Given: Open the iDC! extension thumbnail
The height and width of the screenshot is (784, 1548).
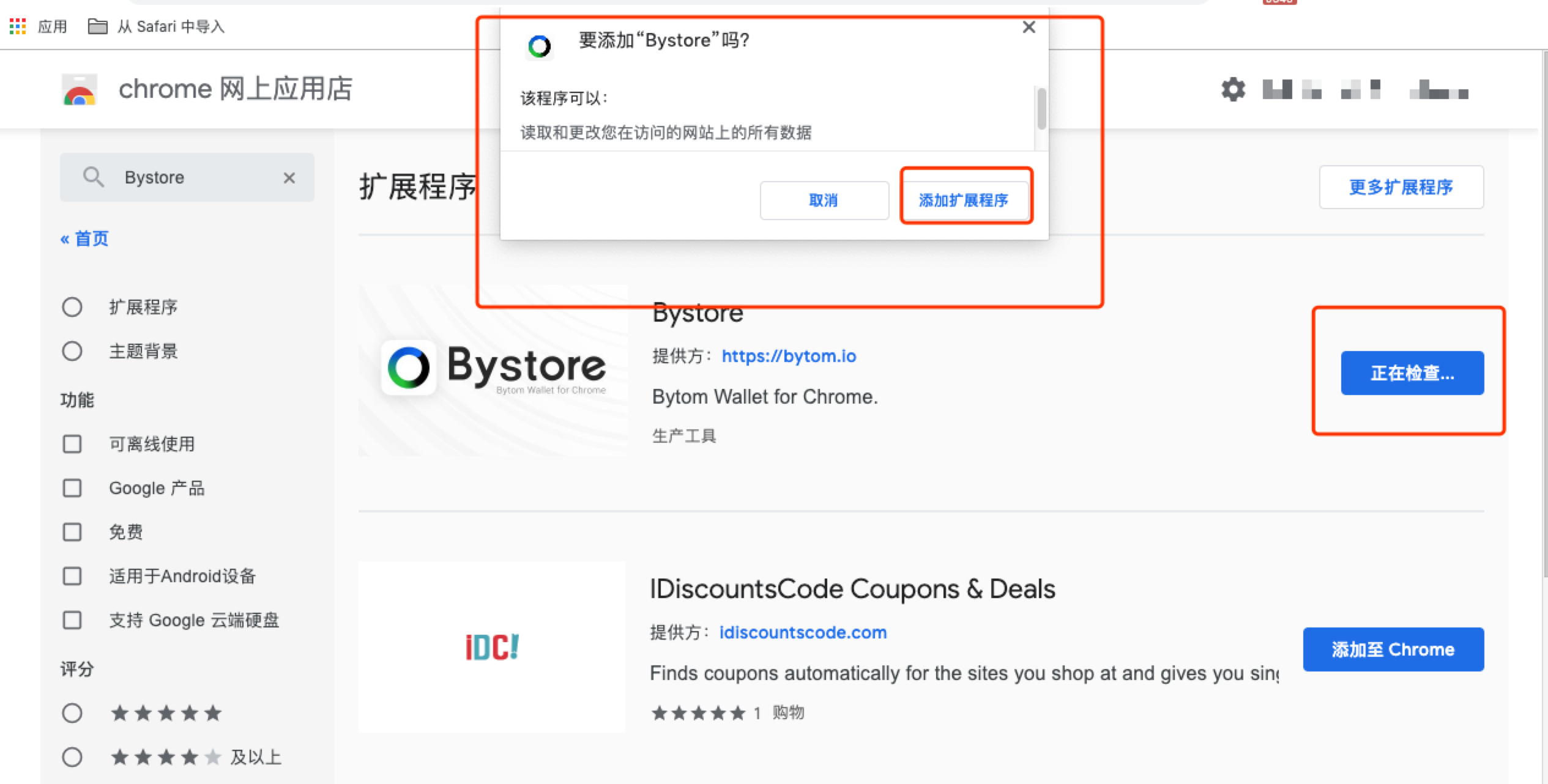Looking at the screenshot, I should pyautogui.click(x=492, y=647).
